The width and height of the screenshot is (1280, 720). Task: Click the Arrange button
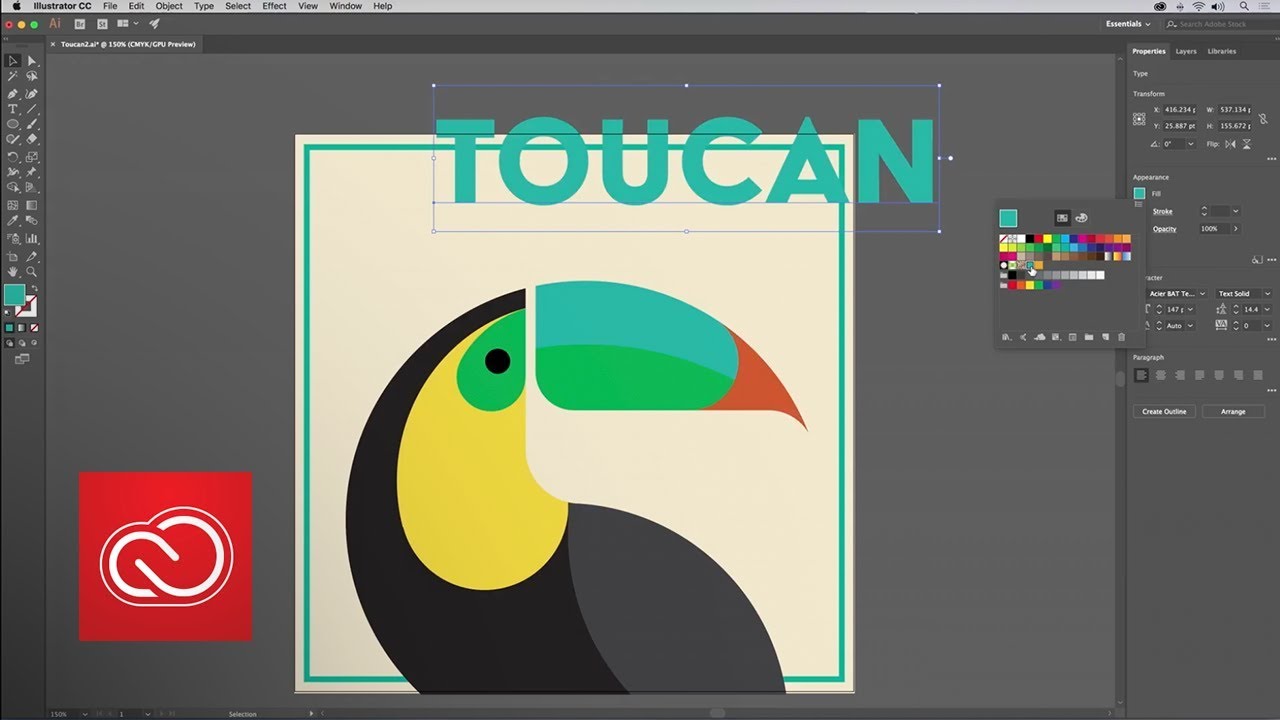click(1233, 412)
